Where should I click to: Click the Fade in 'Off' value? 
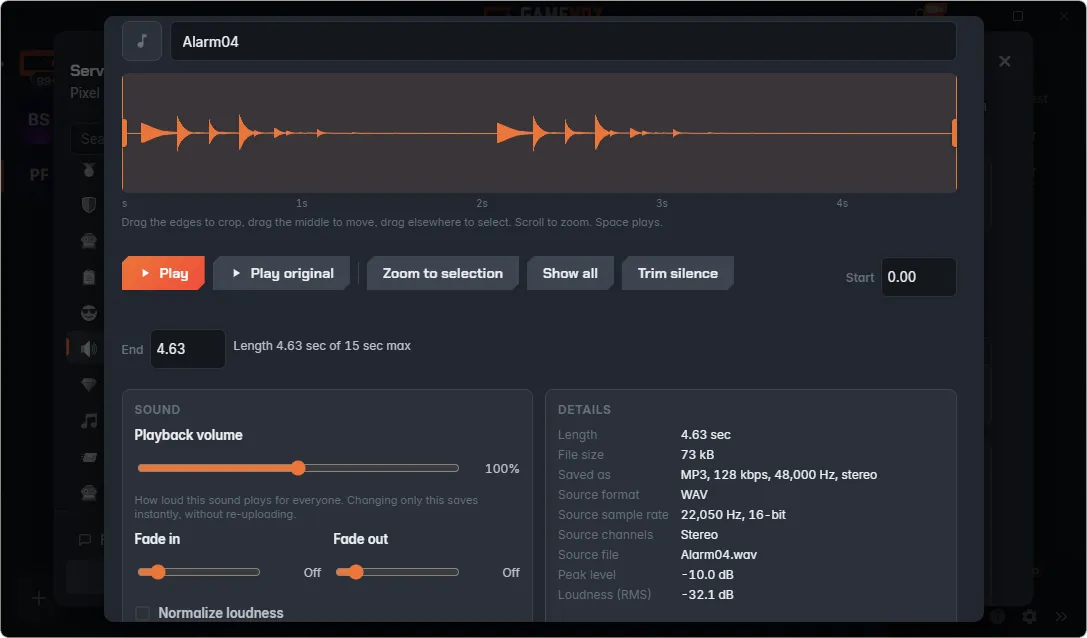pos(312,573)
